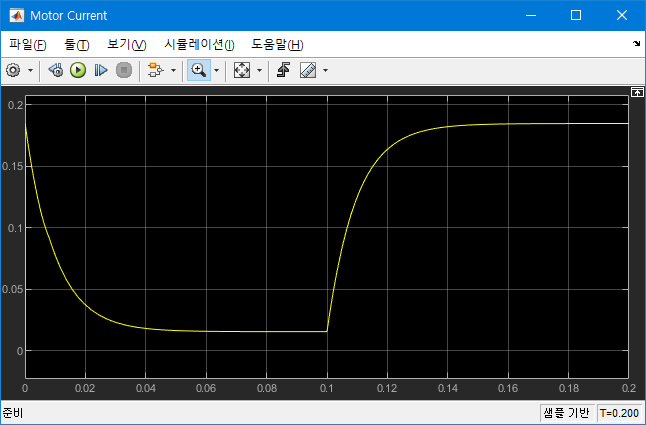Click the dock scope arrow in menu bar
The width and height of the screenshot is (646, 425).
pos(637,44)
